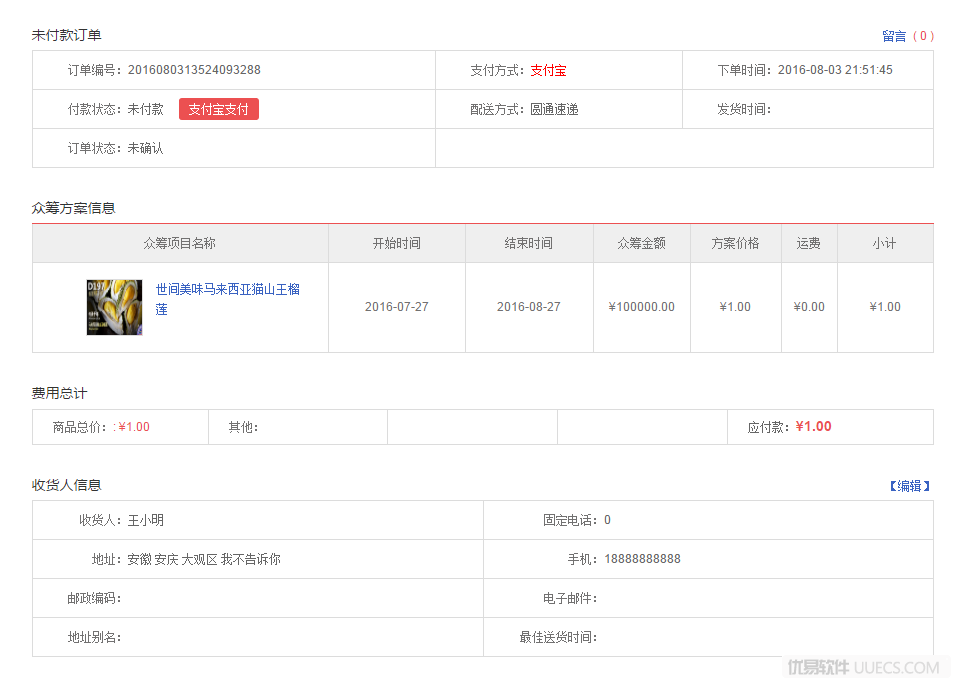This screenshot has width=962, height=693.
Task: Click the 发货时间 label
Action: pyautogui.click(x=744, y=109)
